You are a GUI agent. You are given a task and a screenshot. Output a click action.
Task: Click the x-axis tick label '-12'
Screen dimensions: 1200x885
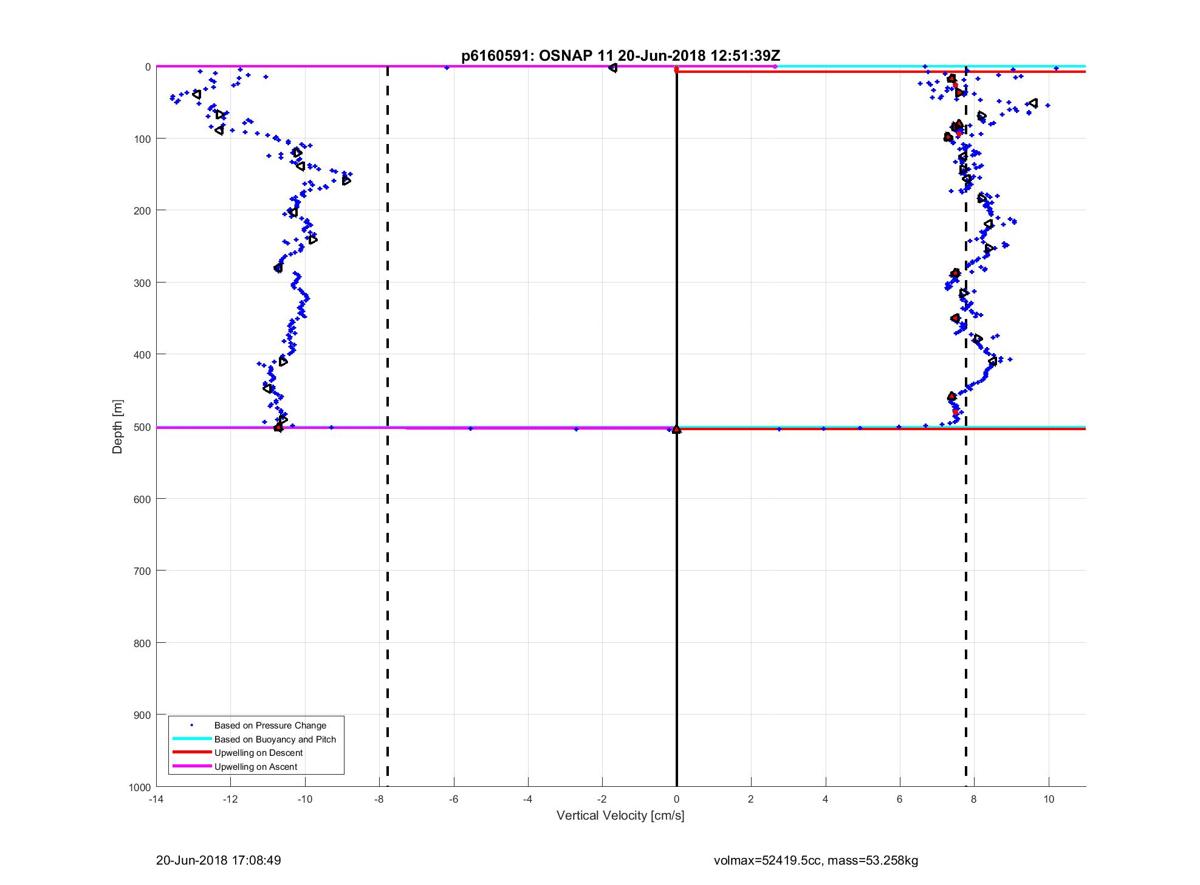[230, 800]
